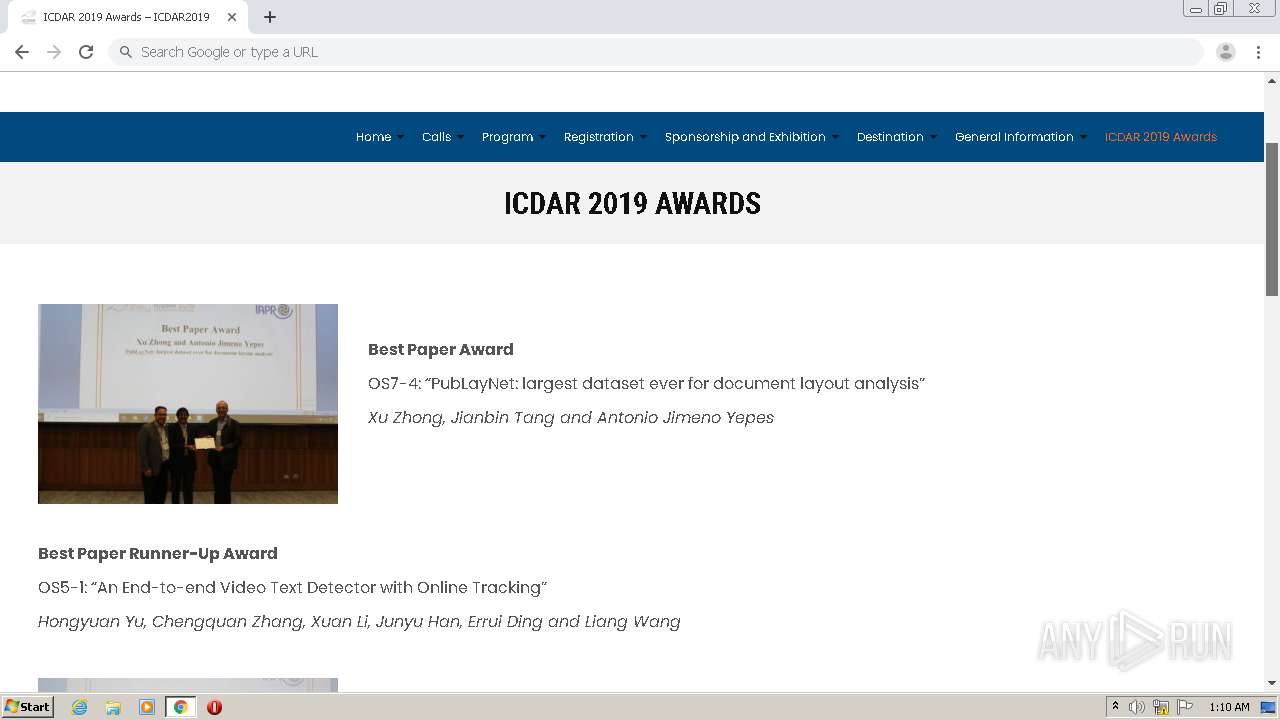Open the volume speaker tray icon
The width and height of the screenshot is (1280, 720).
[1137, 707]
